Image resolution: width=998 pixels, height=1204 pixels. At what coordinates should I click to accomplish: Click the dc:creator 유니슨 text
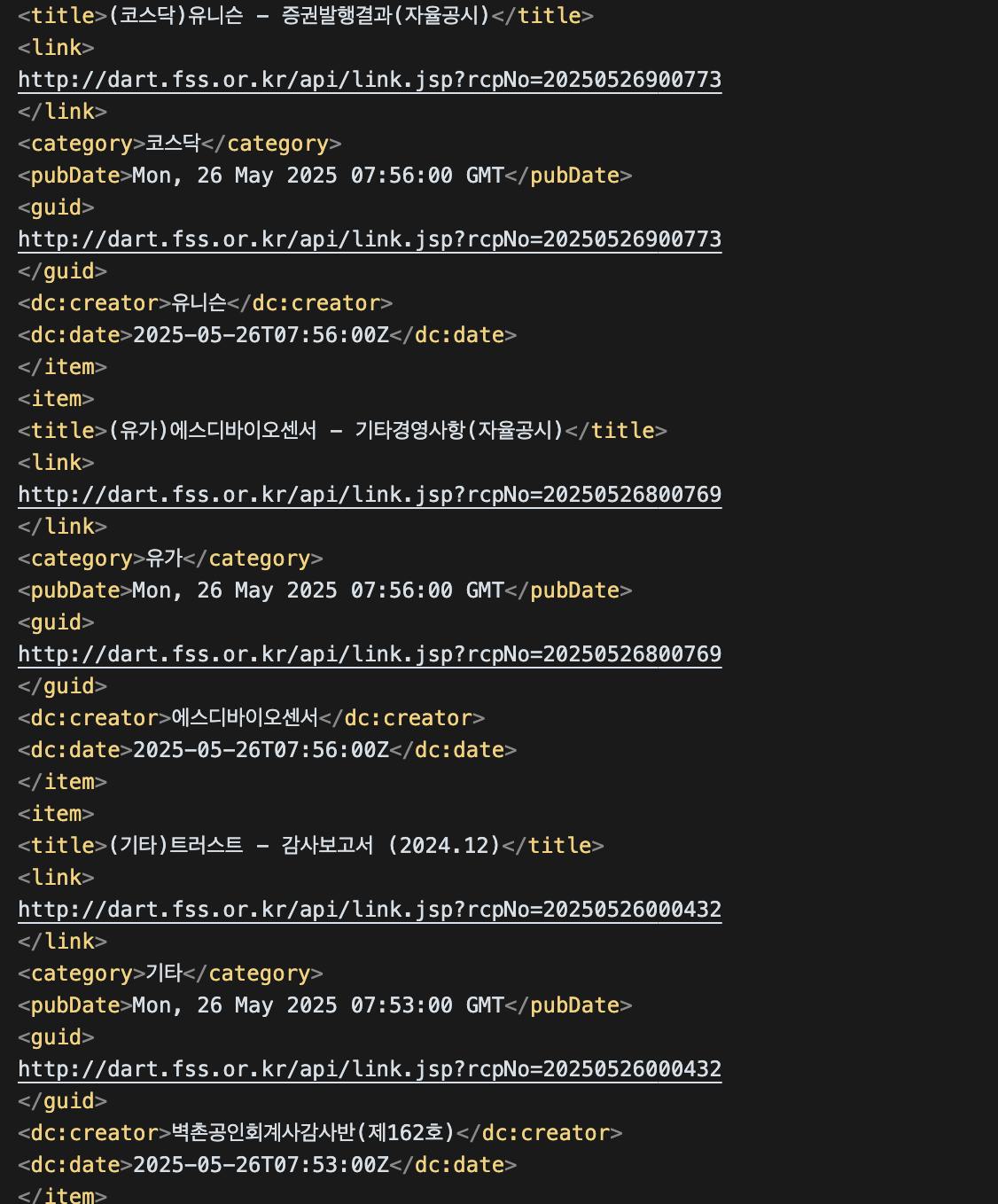point(199,303)
